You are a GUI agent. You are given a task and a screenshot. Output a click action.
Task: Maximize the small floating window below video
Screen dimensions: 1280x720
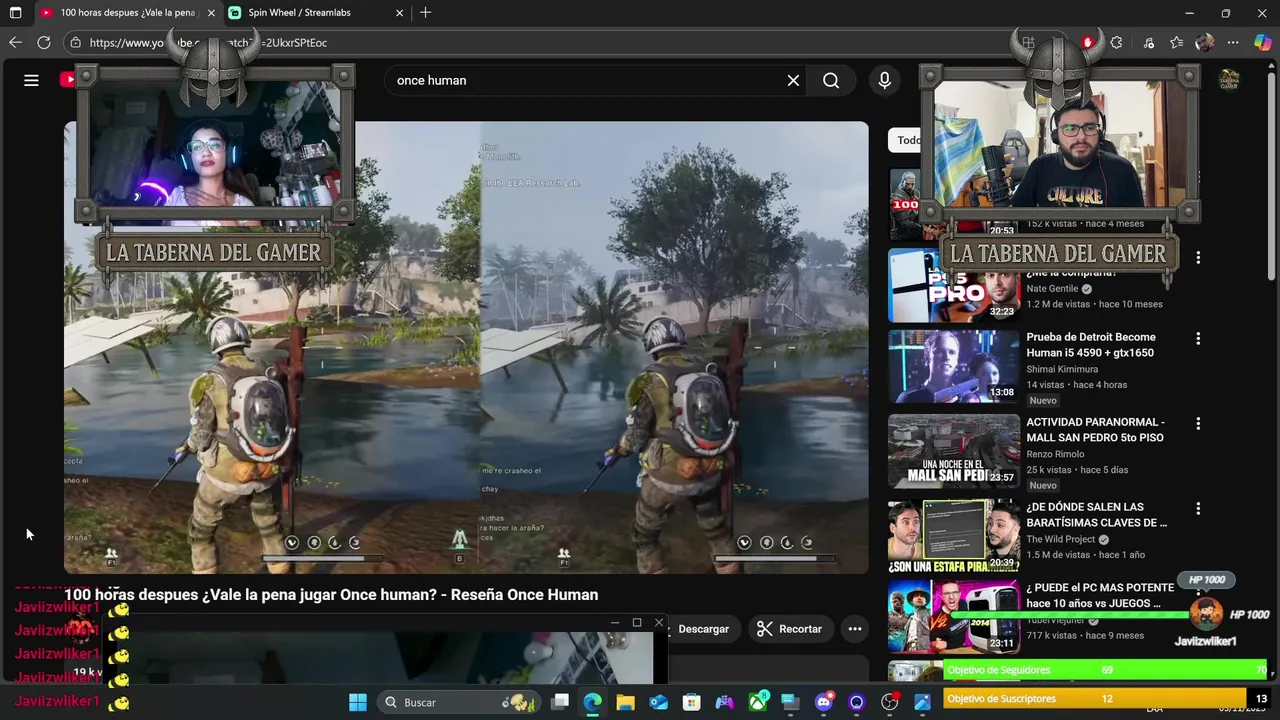(x=637, y=622)
